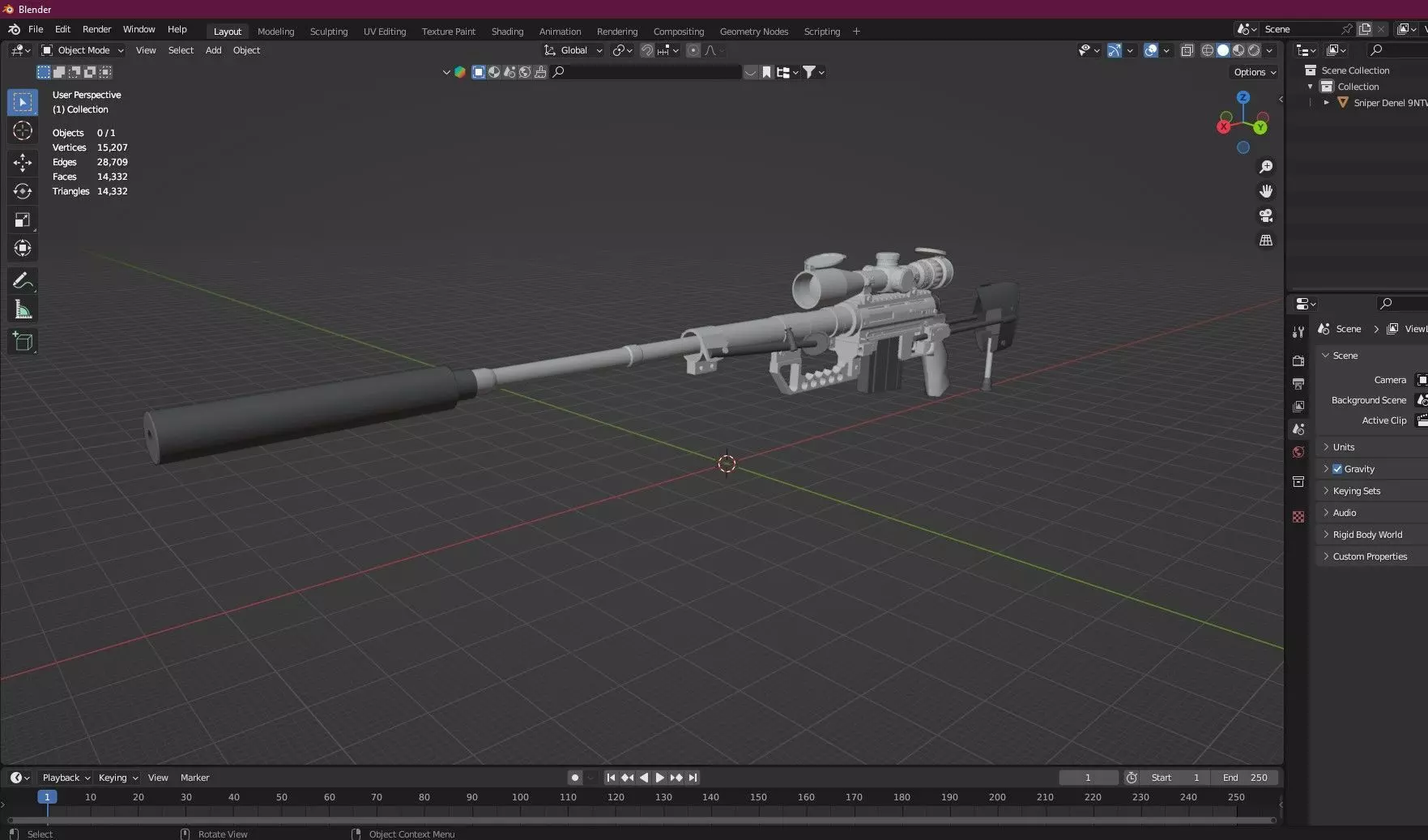Screen dimensions: 1428x840
Task: Open the Collection properties tab
Action: click(x=1298, y=482)
